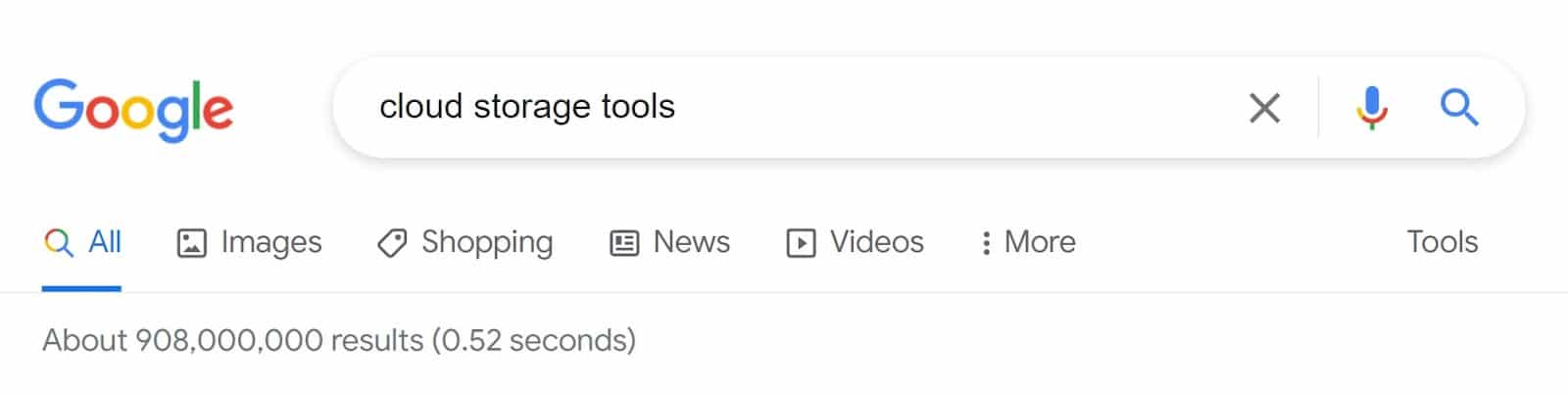Expand the More search categories menu

pyautogui.click(x=1039, y=242)
